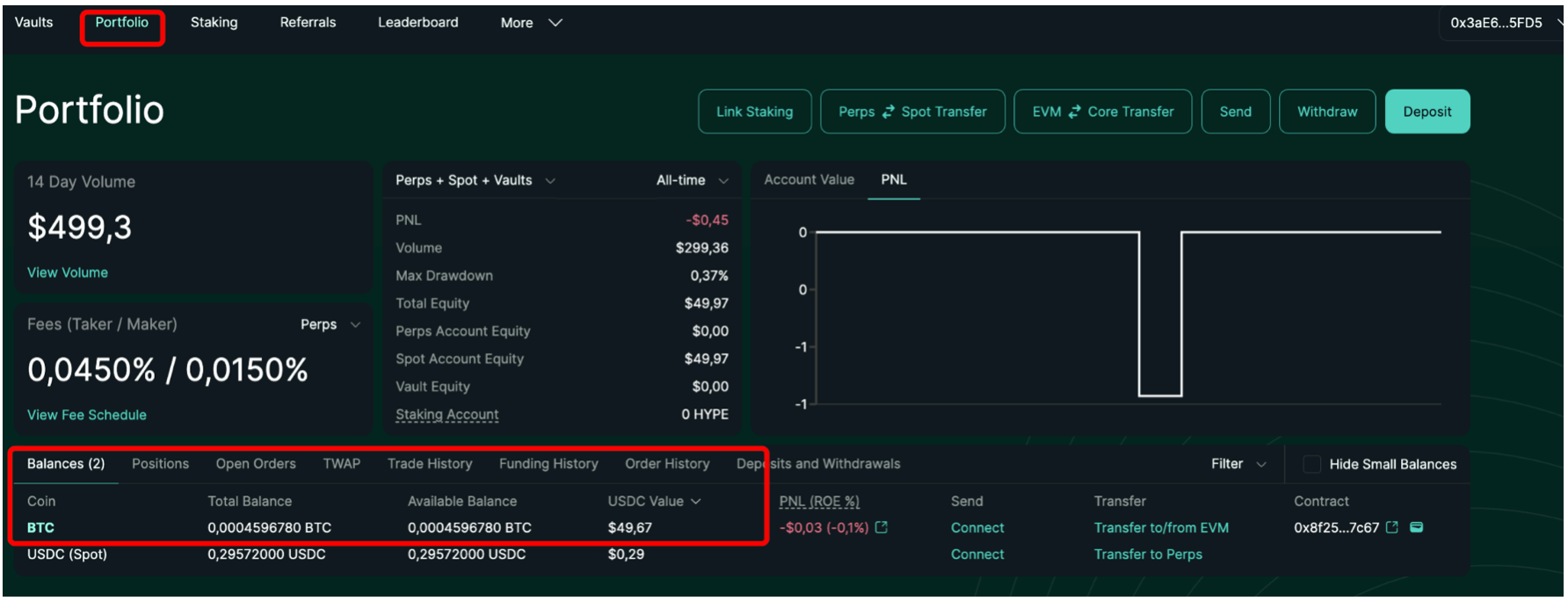Open the Trade History tab
Screen dimensions: 1568x601
click(430, 464)
